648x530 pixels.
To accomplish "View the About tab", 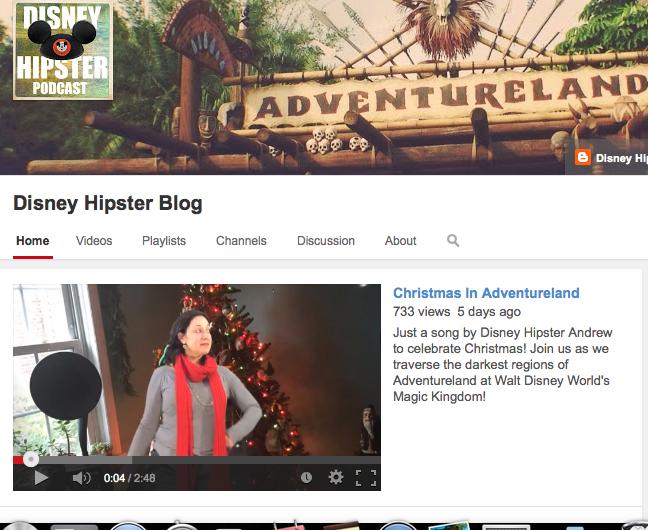I will [400, 241].
